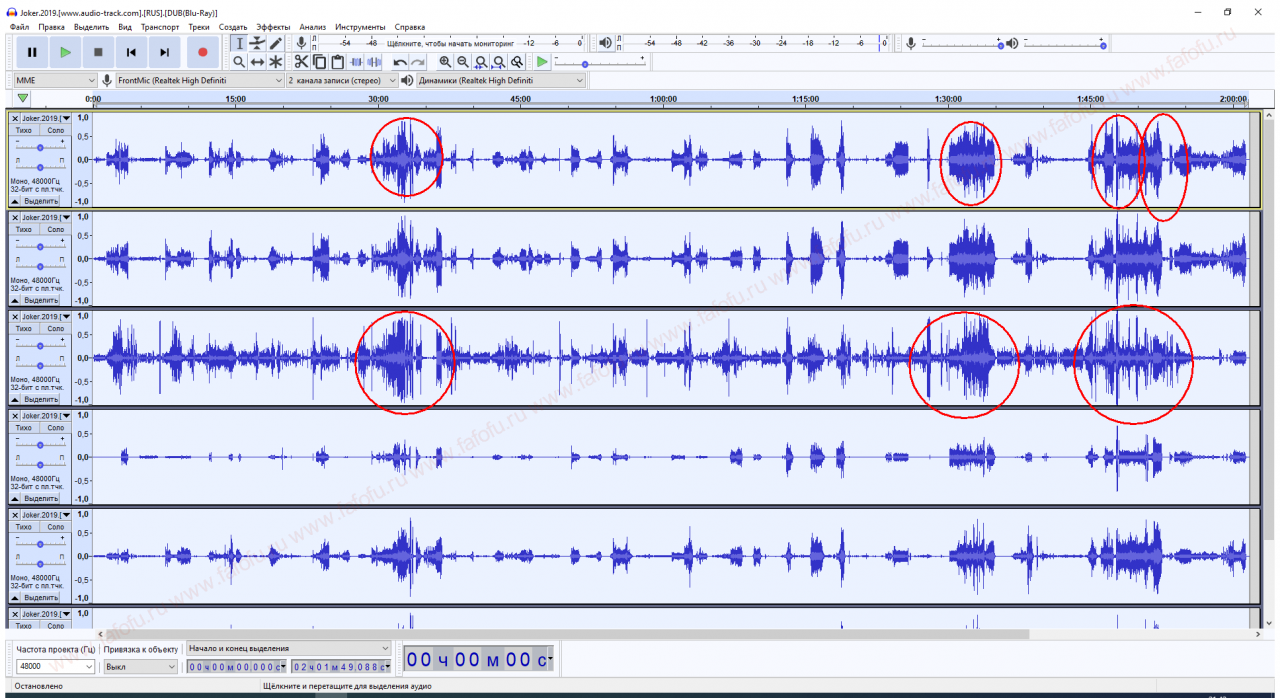The height and width of the screenshot is (698, 1280).
Task: Click the Copy icon
Action: click(x=320, y=62)
